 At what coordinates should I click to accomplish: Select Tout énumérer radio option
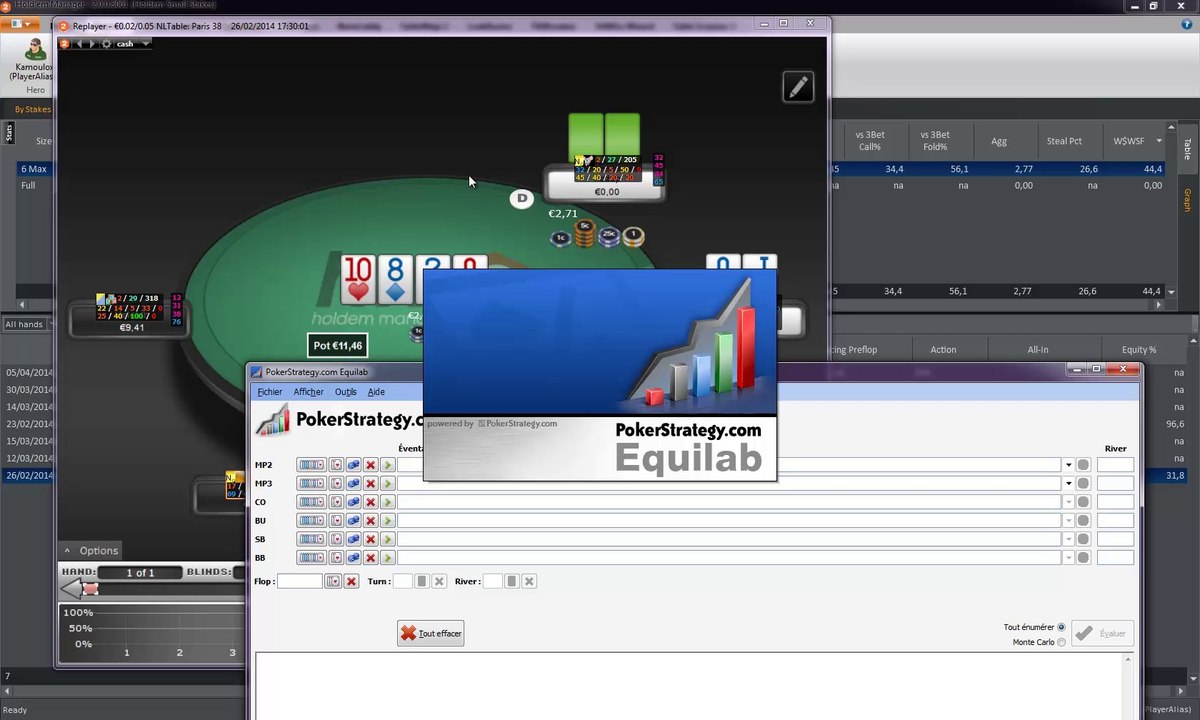1061,627
